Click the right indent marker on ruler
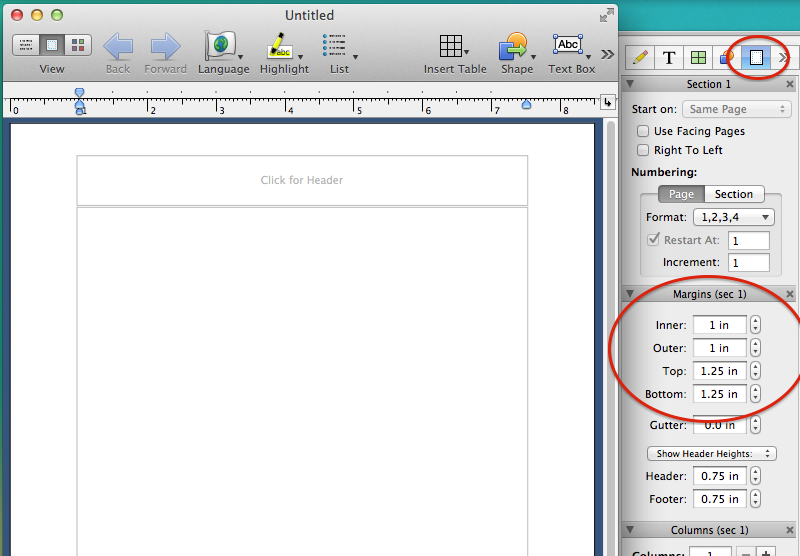 click(527, 105)
